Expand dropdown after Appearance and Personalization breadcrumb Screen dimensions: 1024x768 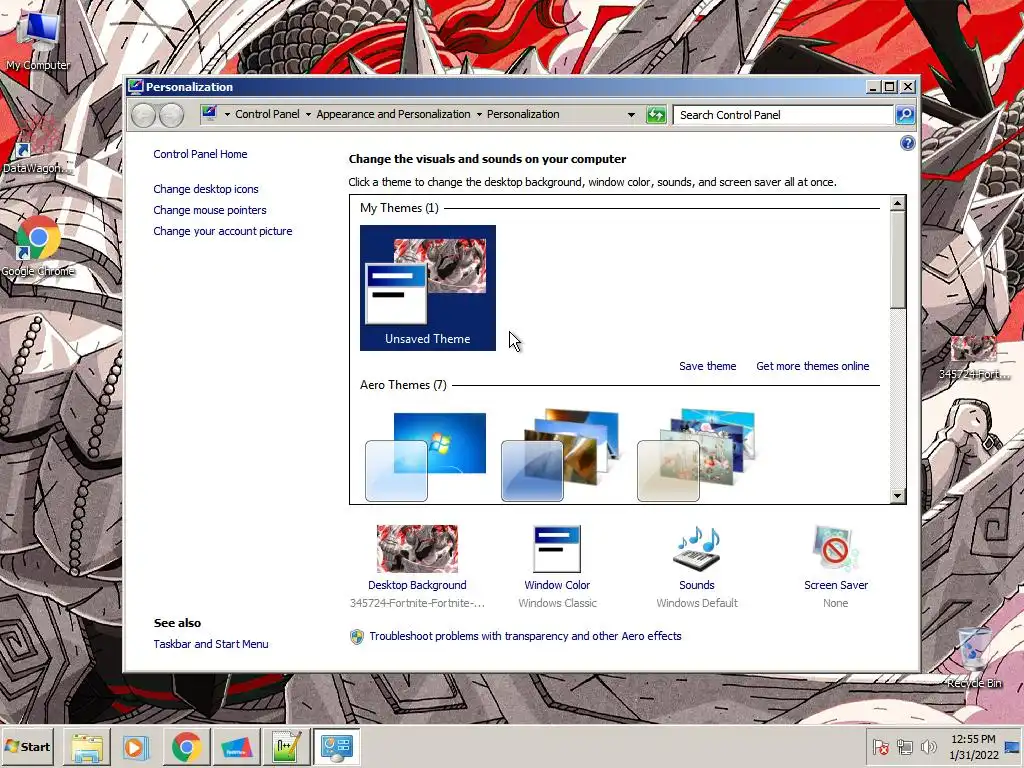(x=479, y=114)
